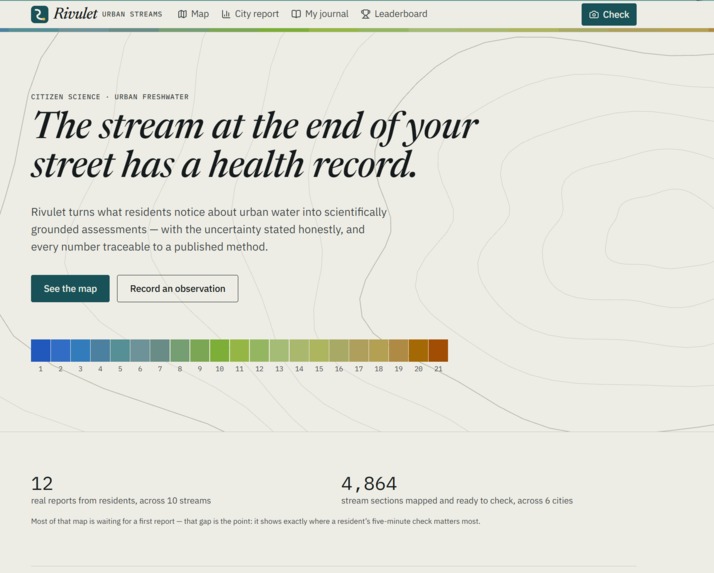Screen dimensions: 714x573
Task: Select color swatch numbered 13
Action: [279, 350]
